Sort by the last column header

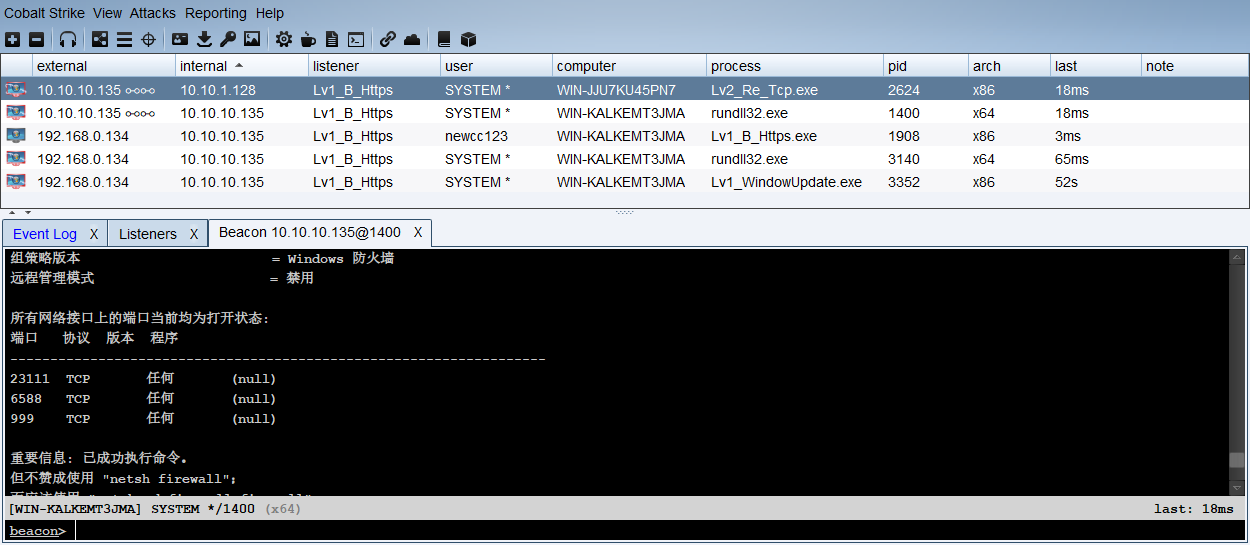1096,66
